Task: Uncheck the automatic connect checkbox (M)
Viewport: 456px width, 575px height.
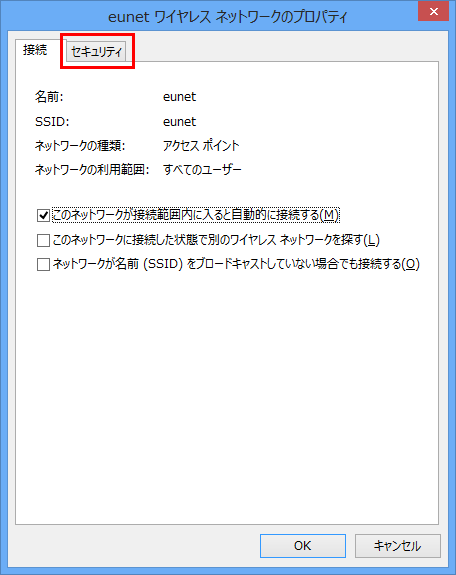Action: point(43,215)
